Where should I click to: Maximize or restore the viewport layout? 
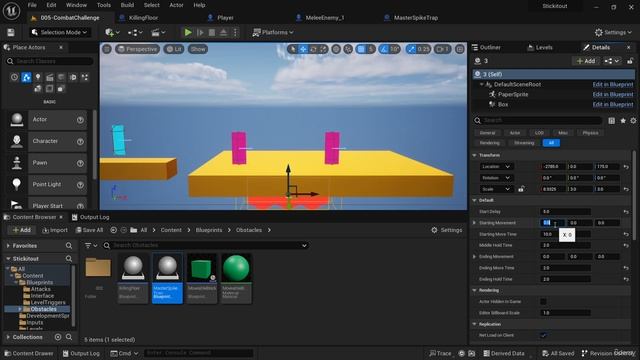[x=460, y=49]
